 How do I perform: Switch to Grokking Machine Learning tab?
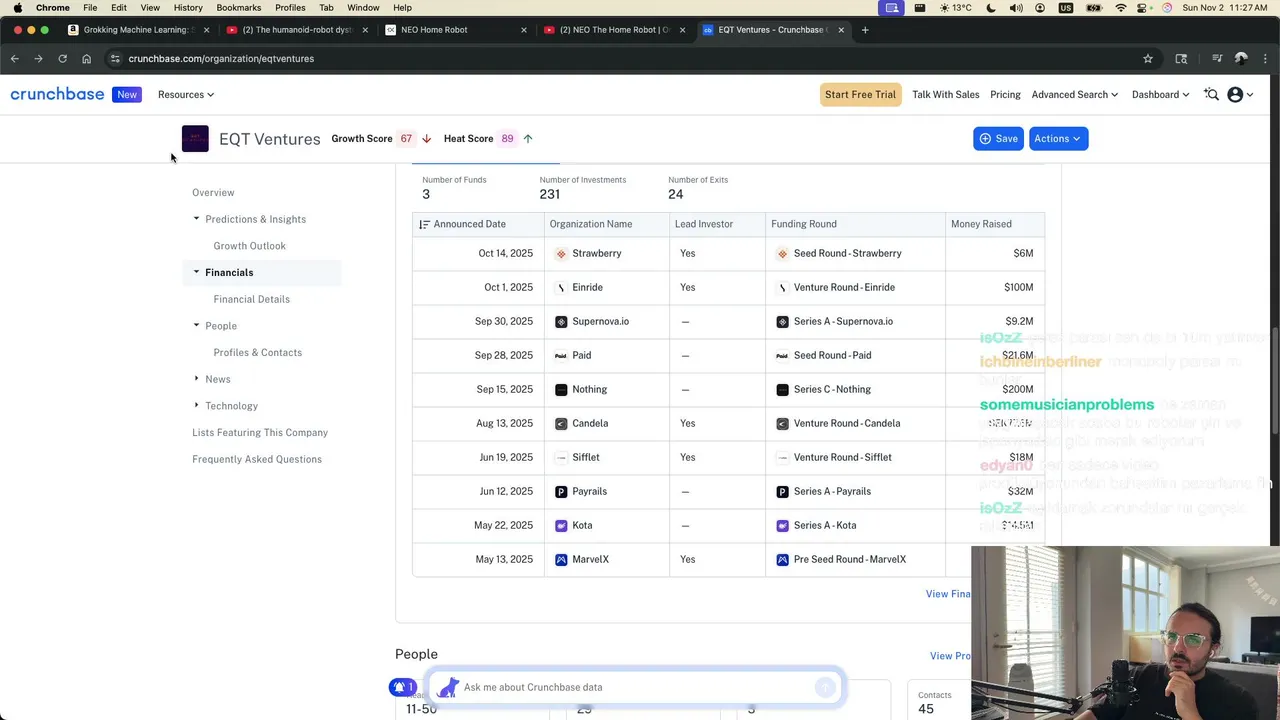tap(138, 30)
